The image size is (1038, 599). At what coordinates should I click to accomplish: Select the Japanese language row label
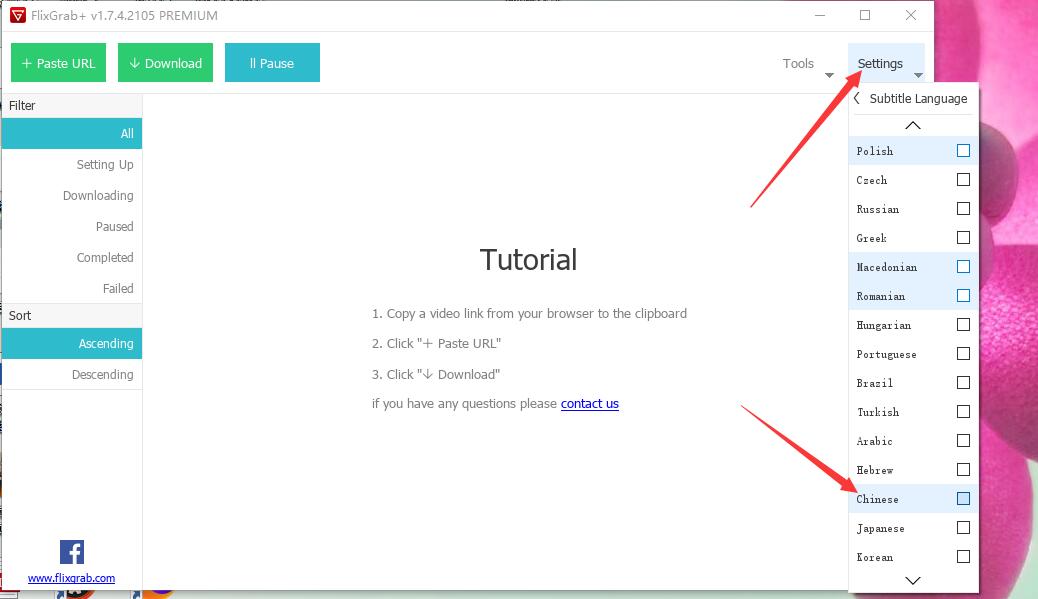[x=880, y=528]
